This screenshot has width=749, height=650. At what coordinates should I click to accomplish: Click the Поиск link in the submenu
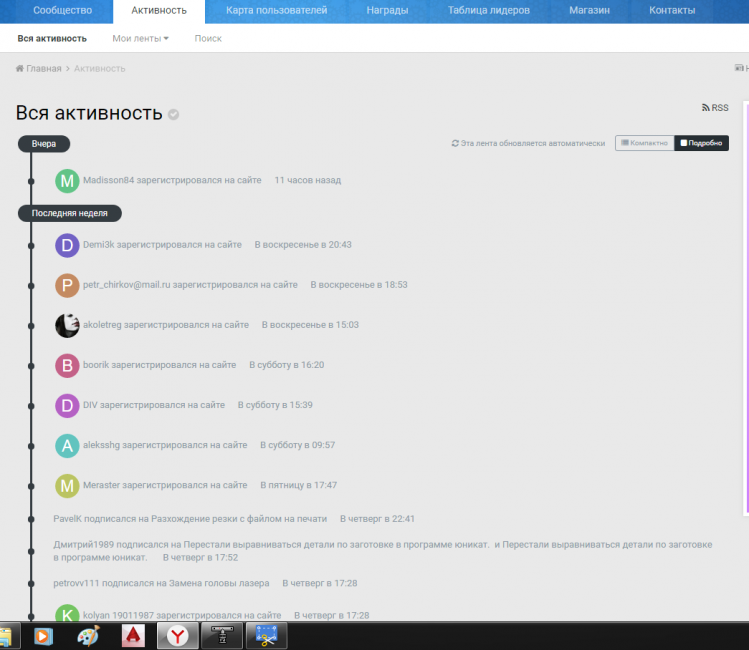click(208, 38)
